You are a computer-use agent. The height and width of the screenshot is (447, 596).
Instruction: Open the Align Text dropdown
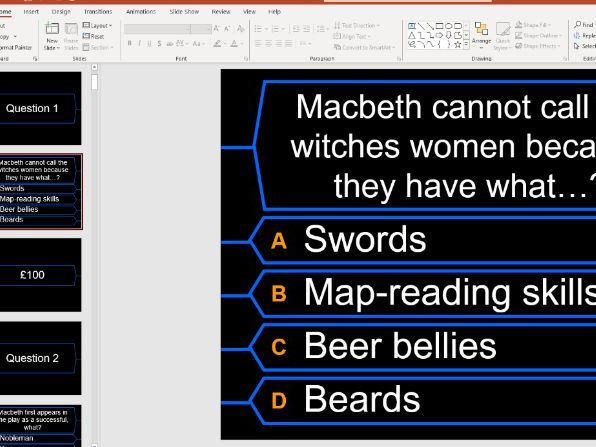coord(352,36)
